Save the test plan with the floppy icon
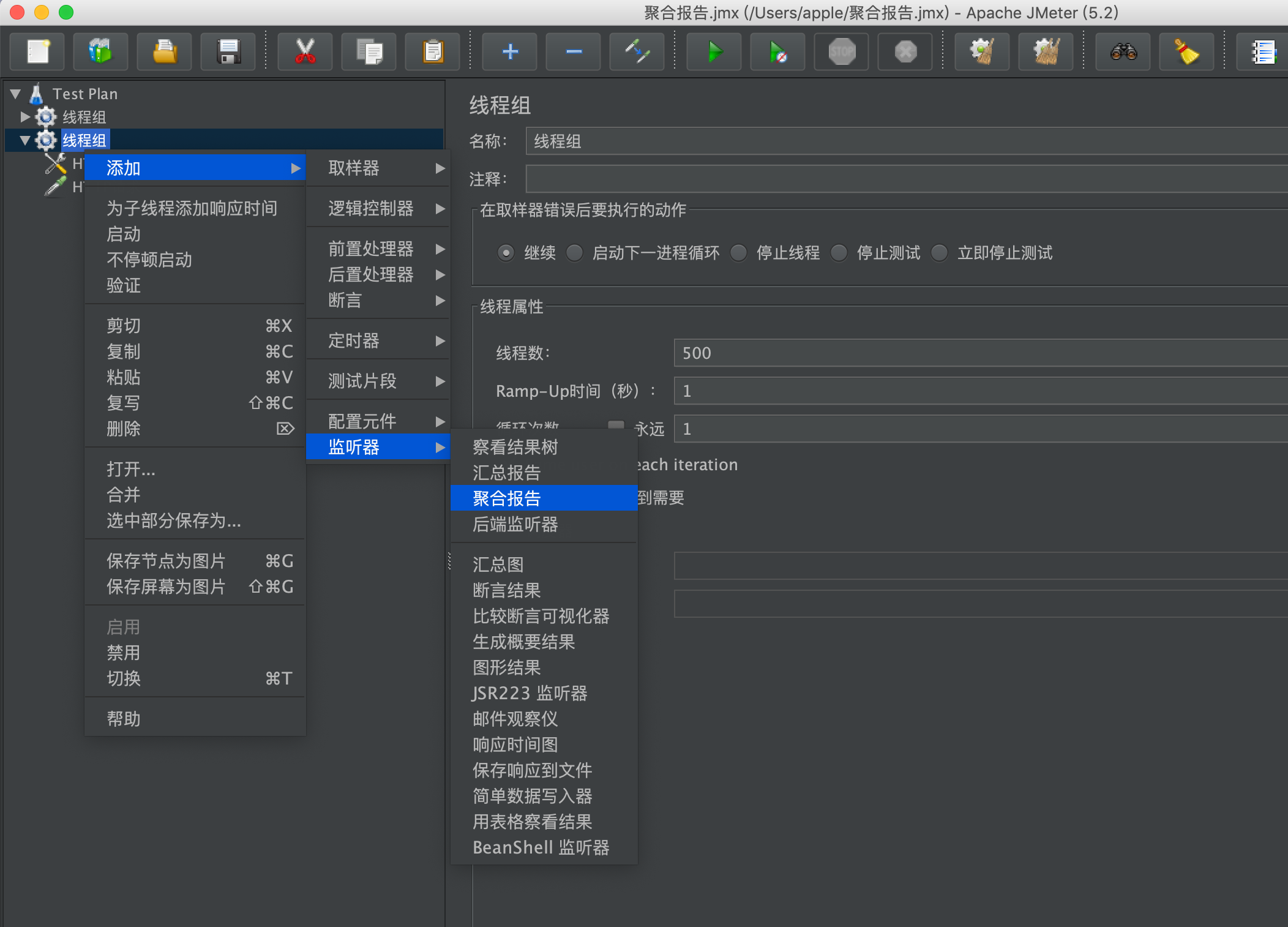 (228, 51)
